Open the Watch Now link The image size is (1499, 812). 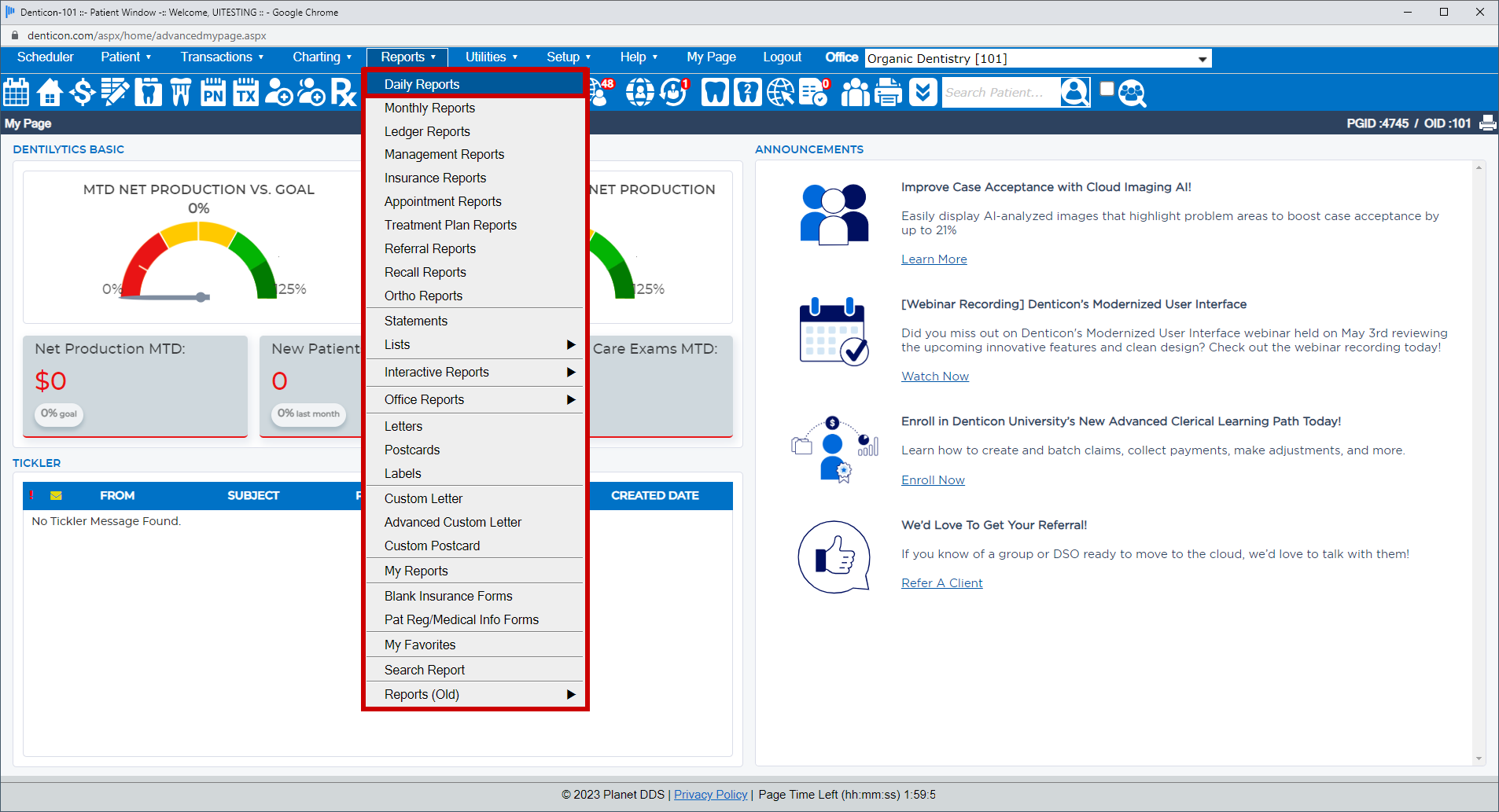pos(934,377)
